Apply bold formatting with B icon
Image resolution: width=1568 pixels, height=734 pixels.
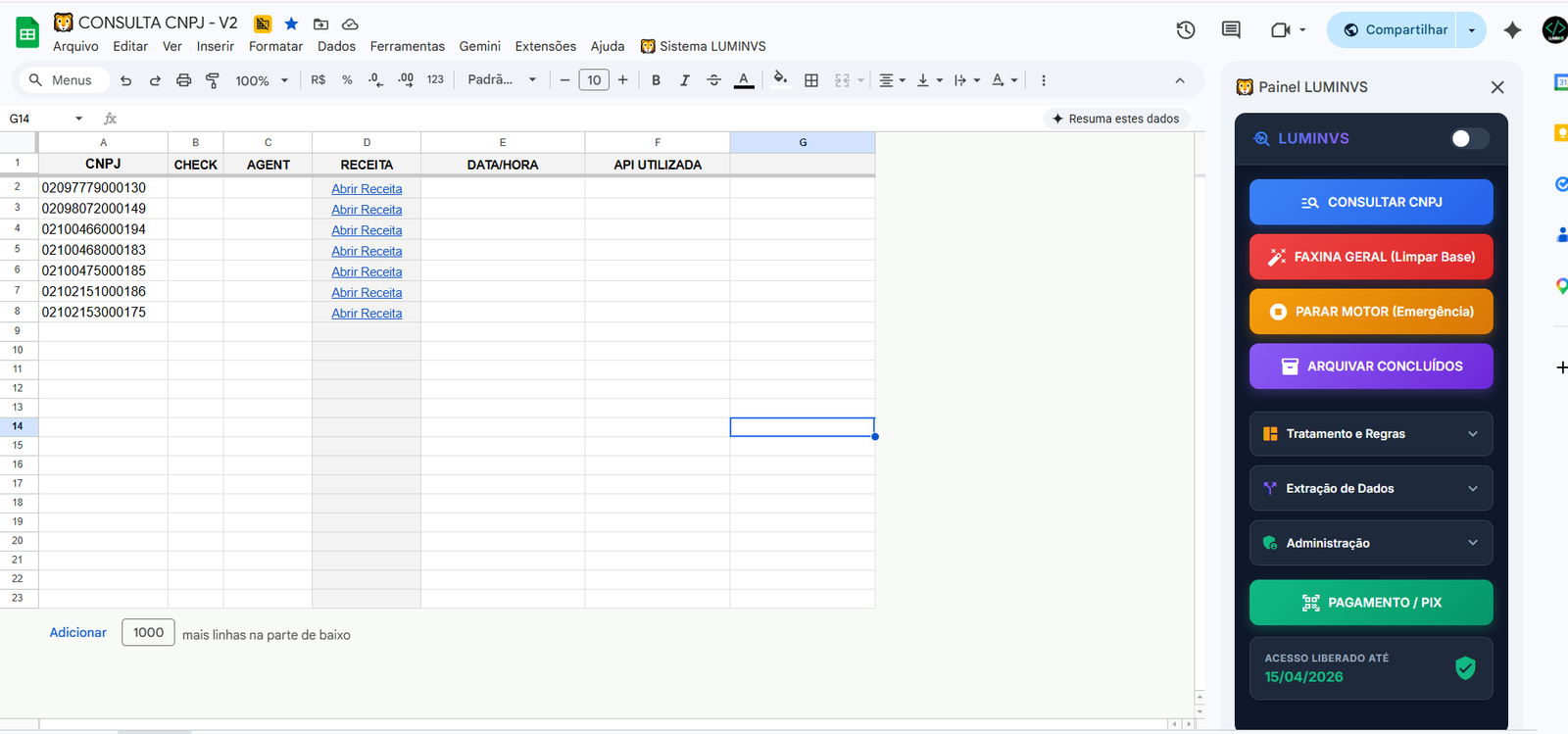tap(656, 80)
